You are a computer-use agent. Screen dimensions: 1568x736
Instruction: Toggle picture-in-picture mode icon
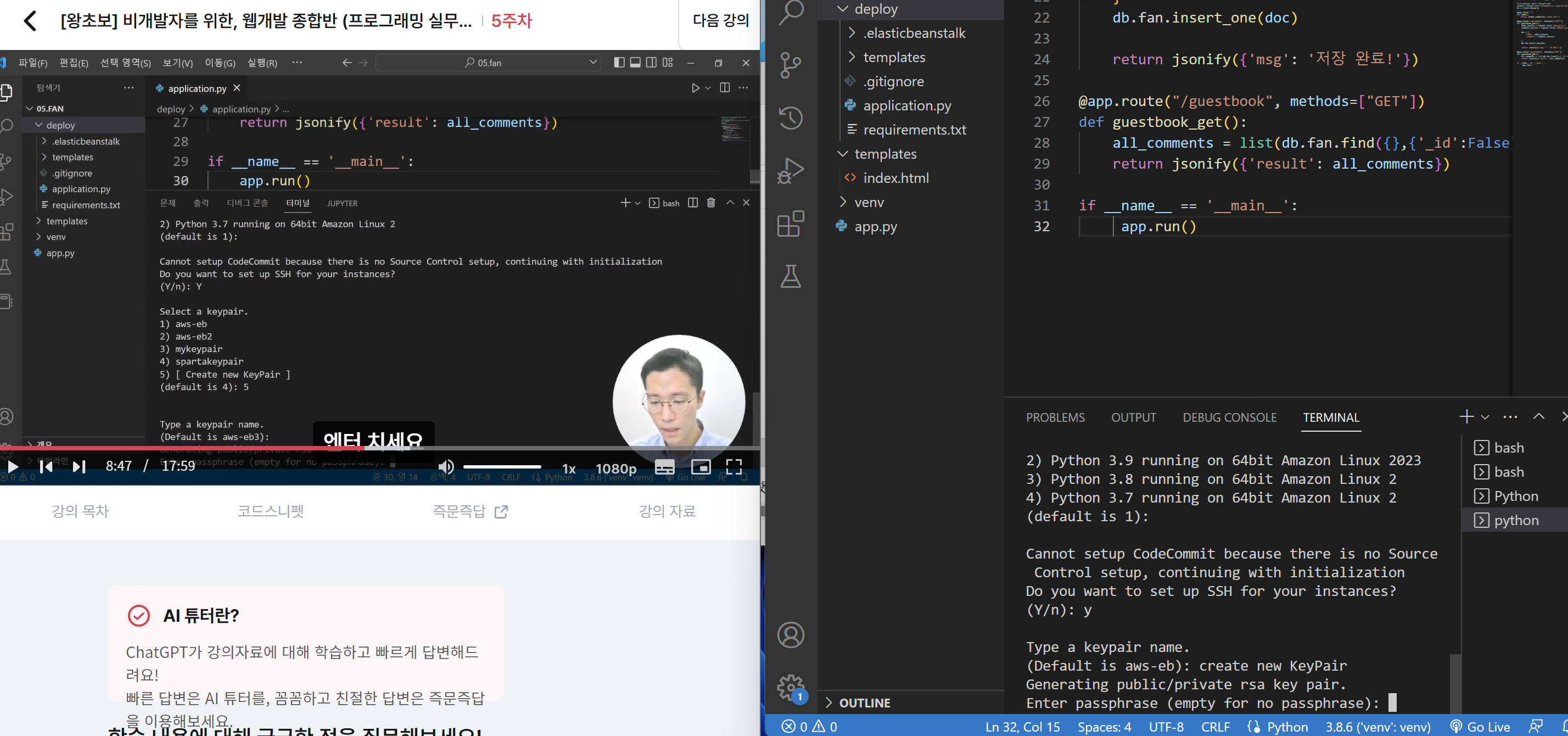coord(701,467)
